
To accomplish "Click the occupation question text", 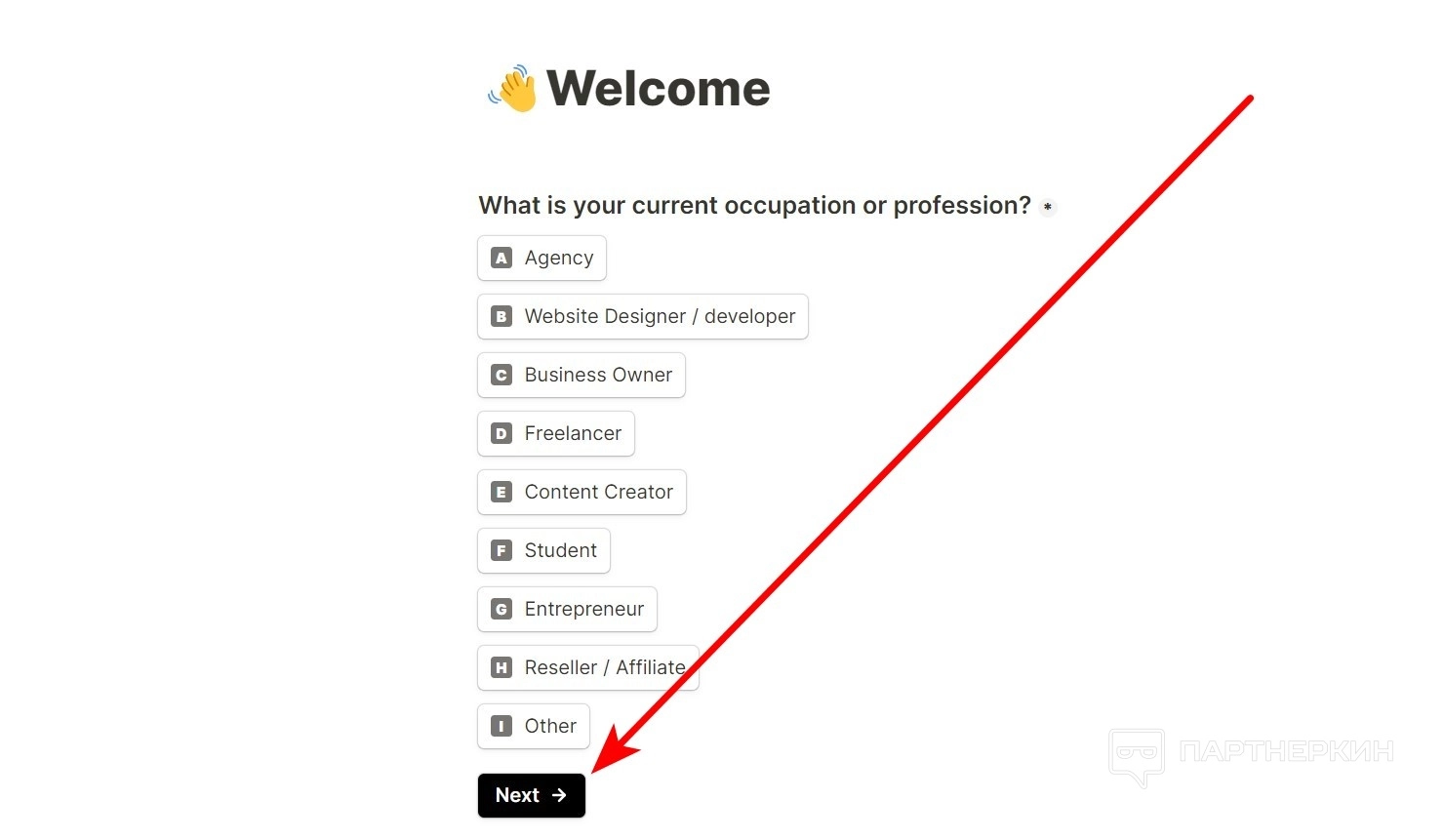I will (x=754, y=206).
